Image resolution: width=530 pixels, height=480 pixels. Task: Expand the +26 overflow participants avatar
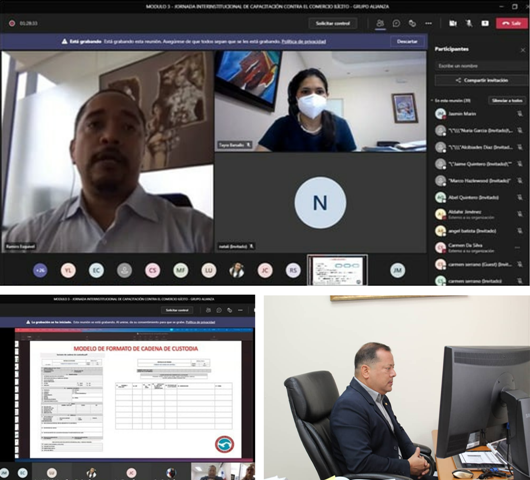40,270
